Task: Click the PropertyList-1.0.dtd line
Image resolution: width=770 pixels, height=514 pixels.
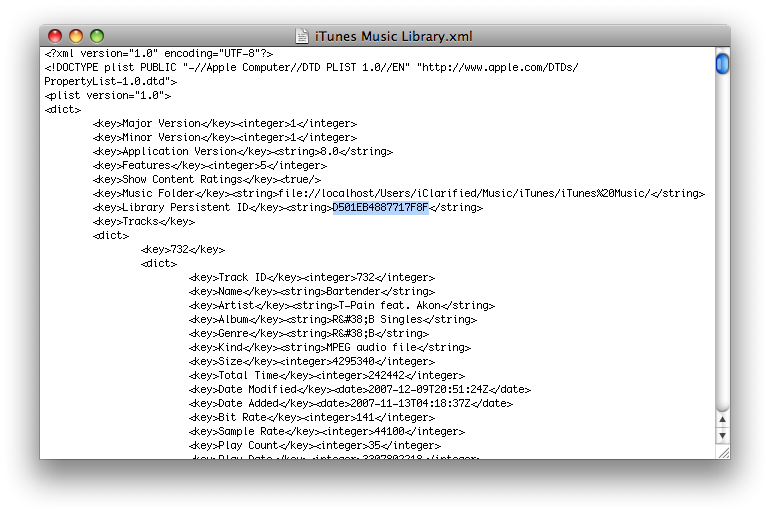Action: click(110, 81)
